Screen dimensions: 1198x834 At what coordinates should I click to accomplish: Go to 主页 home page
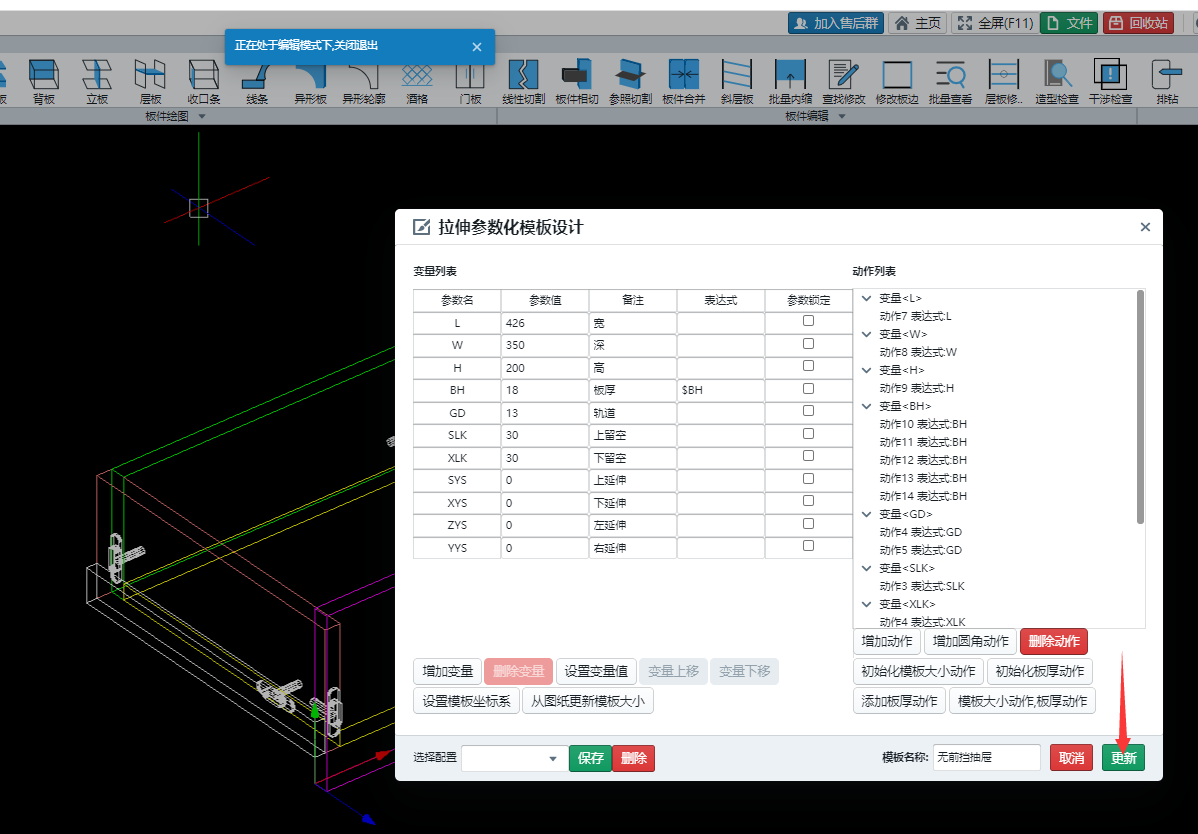pyautogui.click(x=917, y=23)
